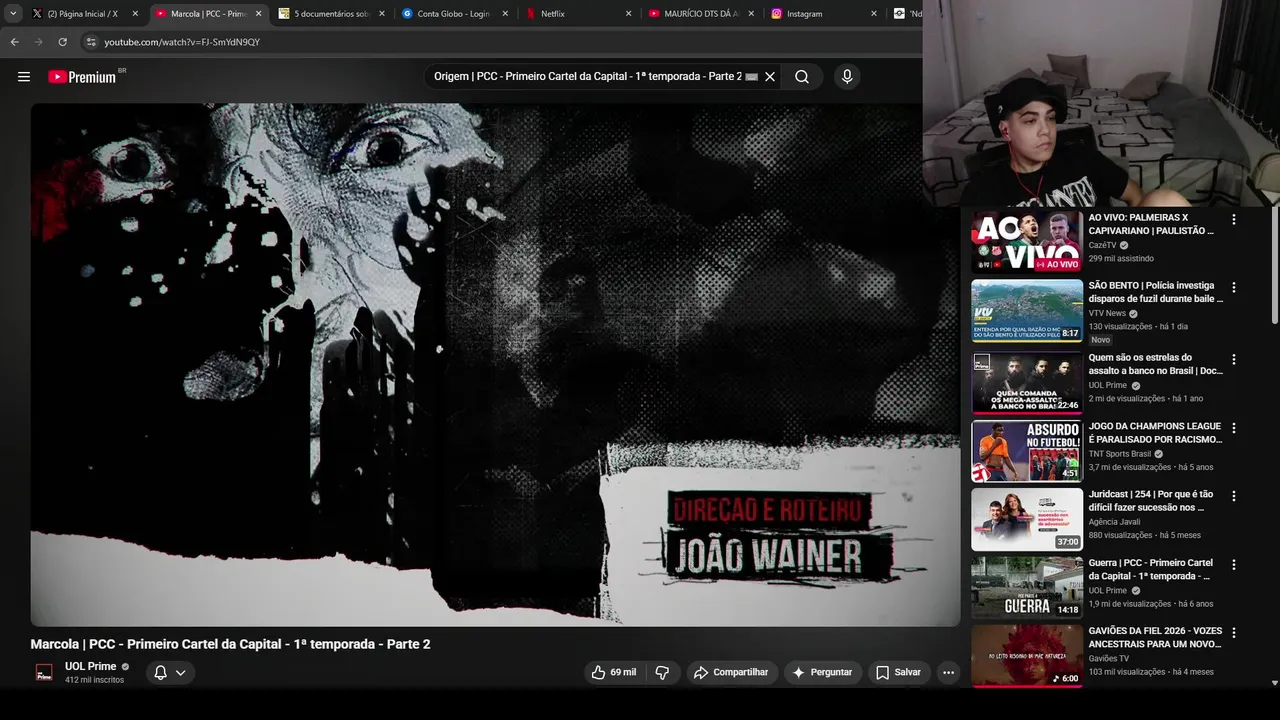Click the search magnifier button
The image size is (1280, 720).
[x=802, y=77]
